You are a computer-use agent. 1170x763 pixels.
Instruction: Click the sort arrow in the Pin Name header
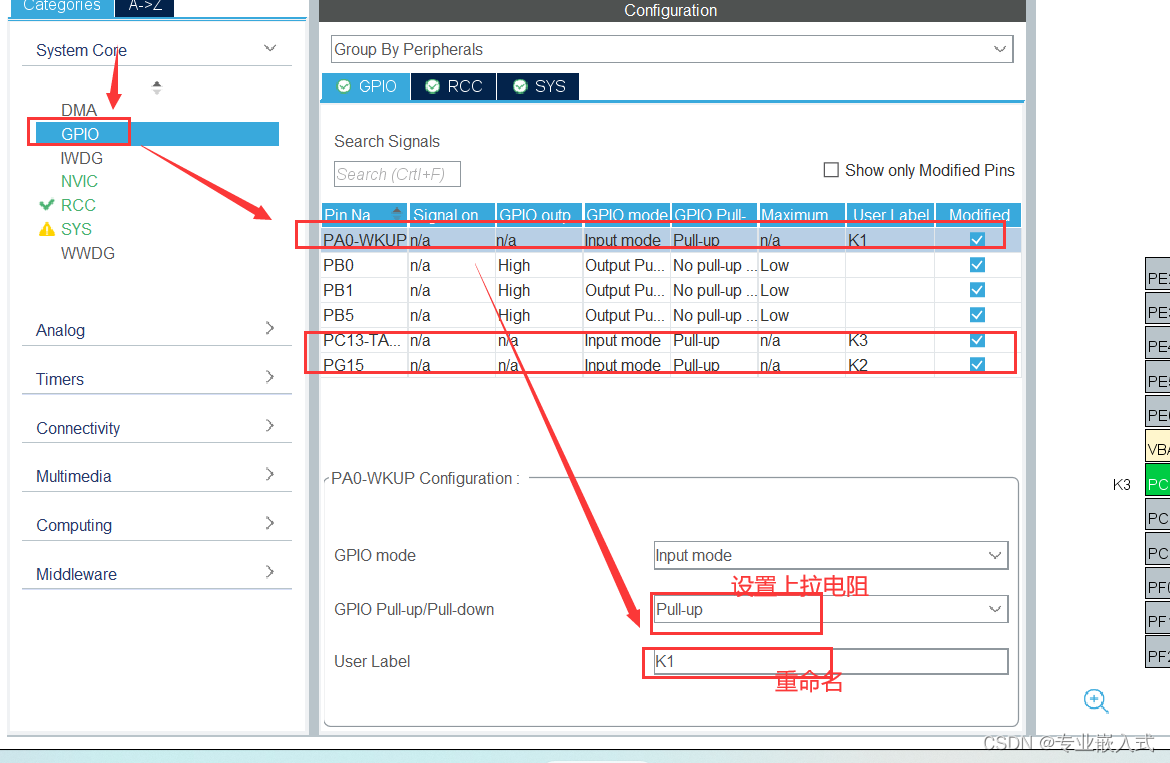pos(397,213)
